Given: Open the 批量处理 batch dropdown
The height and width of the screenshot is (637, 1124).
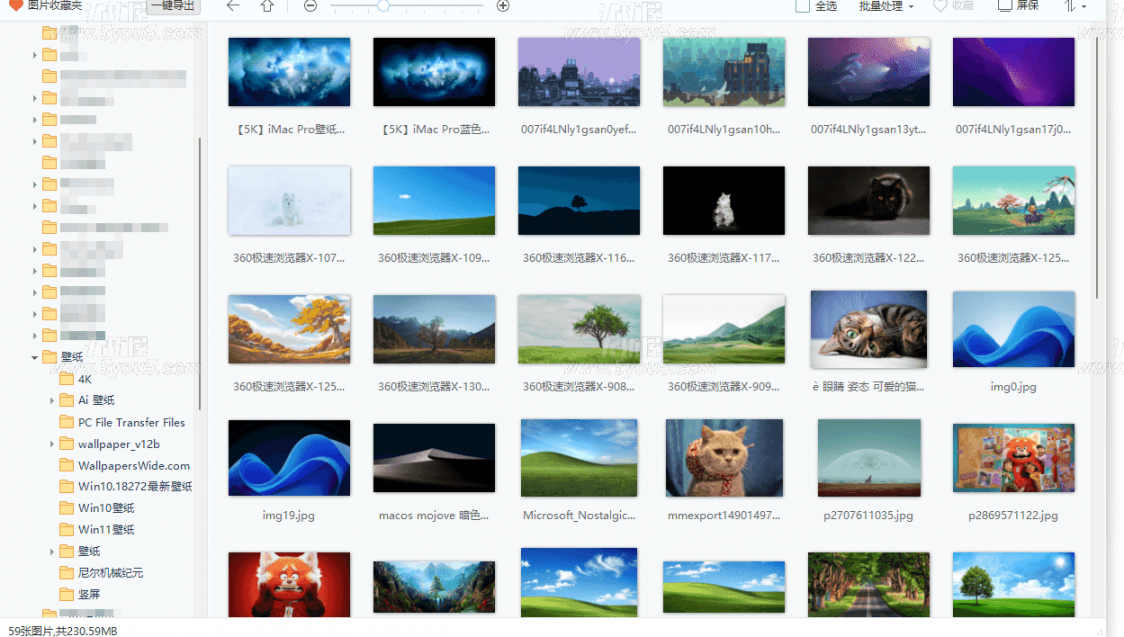Looking at the screenshot, I should 887,6.
